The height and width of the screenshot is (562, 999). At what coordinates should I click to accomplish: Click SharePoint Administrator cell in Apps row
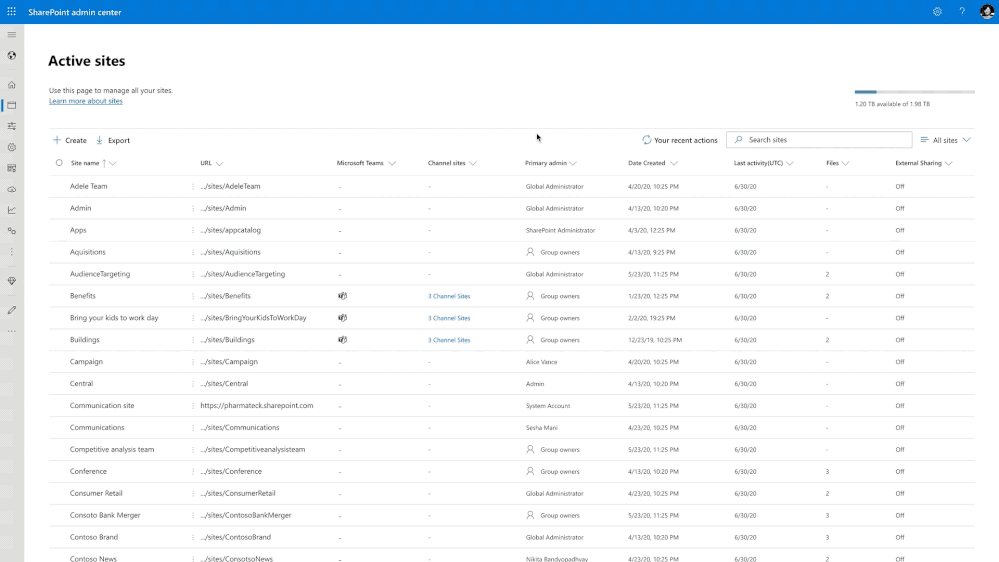(561, 231)
